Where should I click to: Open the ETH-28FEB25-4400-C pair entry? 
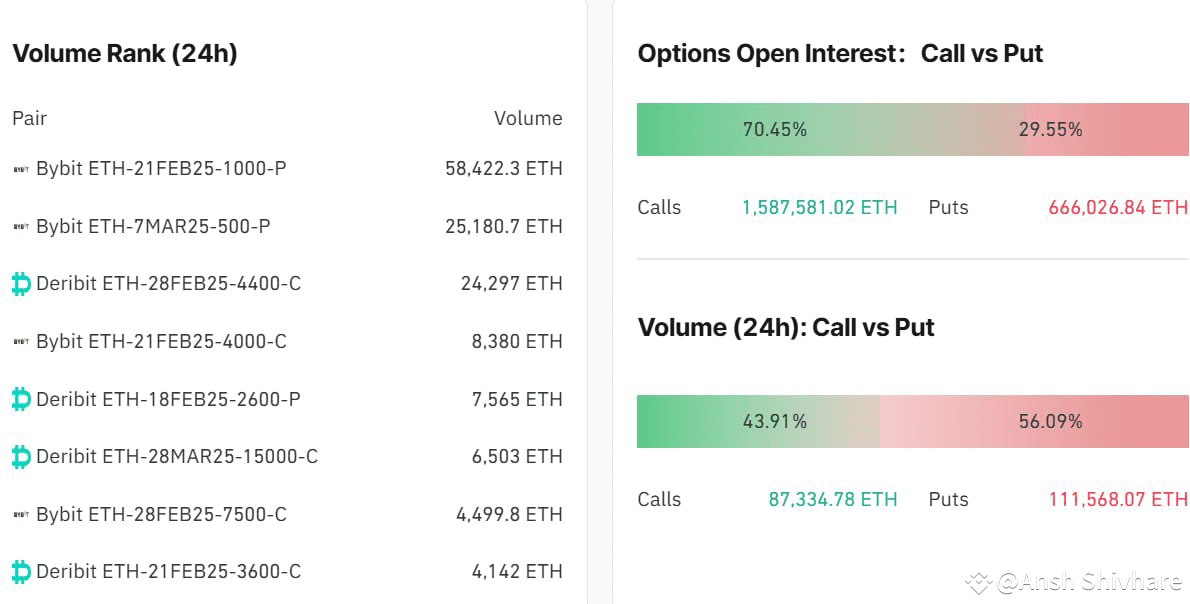pos(167,283)
